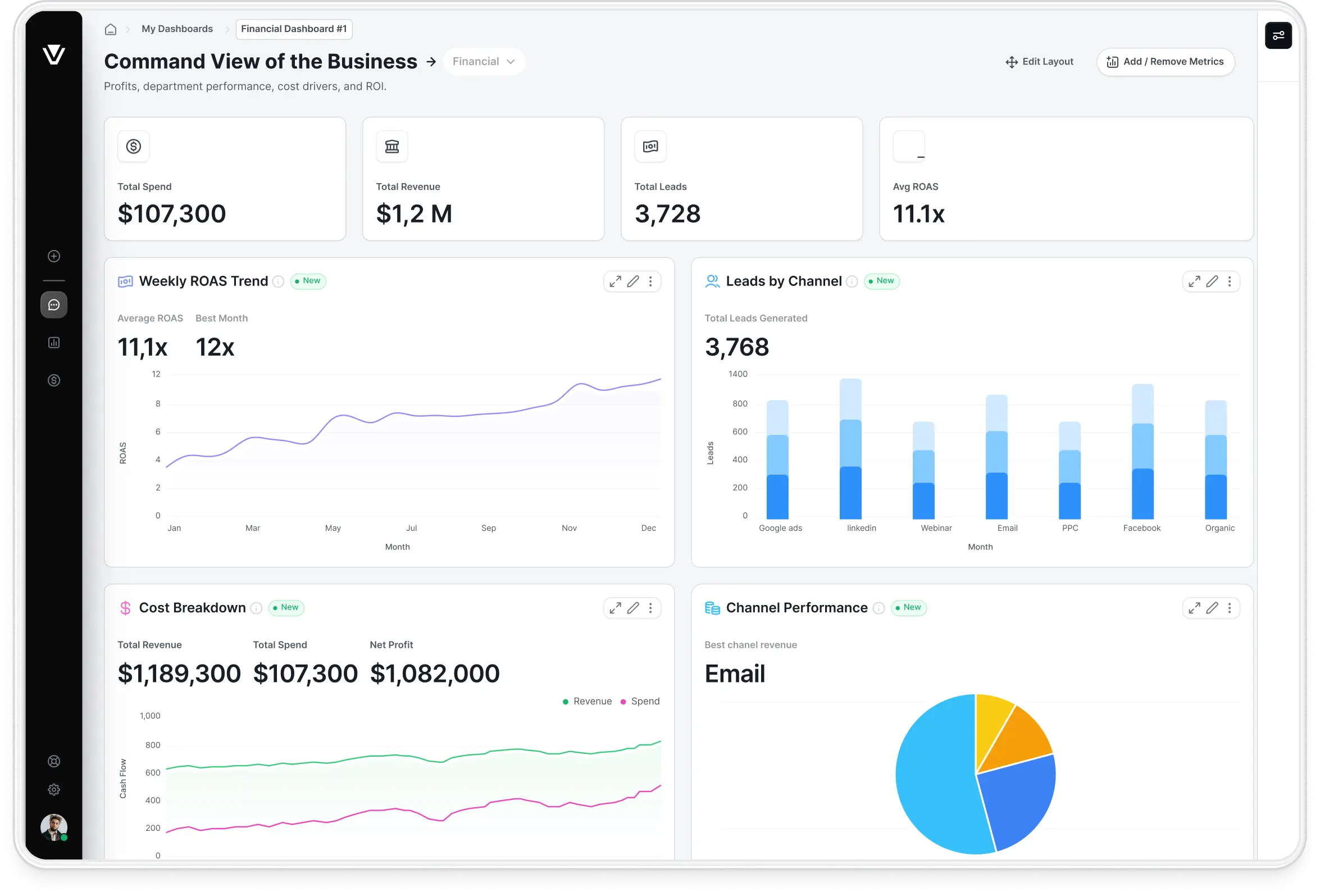Image resolution: width=1320 pixels, height=896 pixels.
Task: Click the Add / Remove Metrics button
Action: pyautogui.click(x=1166, y=62)
